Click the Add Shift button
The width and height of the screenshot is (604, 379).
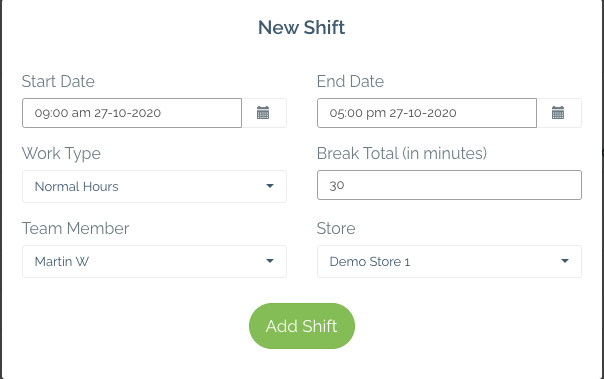[302, 326]
